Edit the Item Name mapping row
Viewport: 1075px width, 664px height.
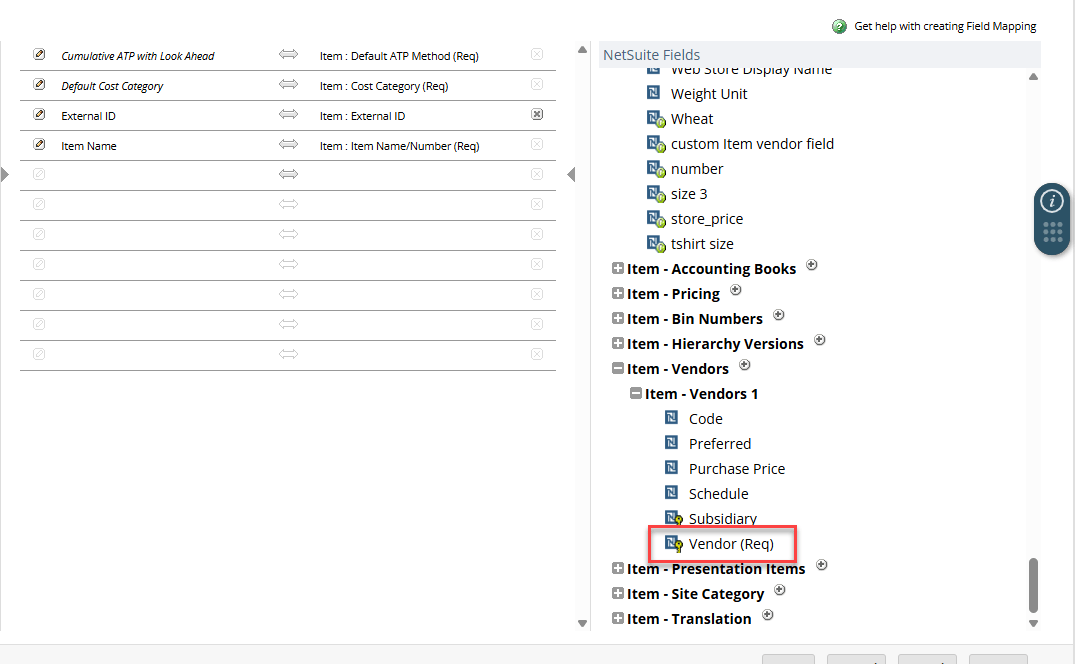[39, 145]
